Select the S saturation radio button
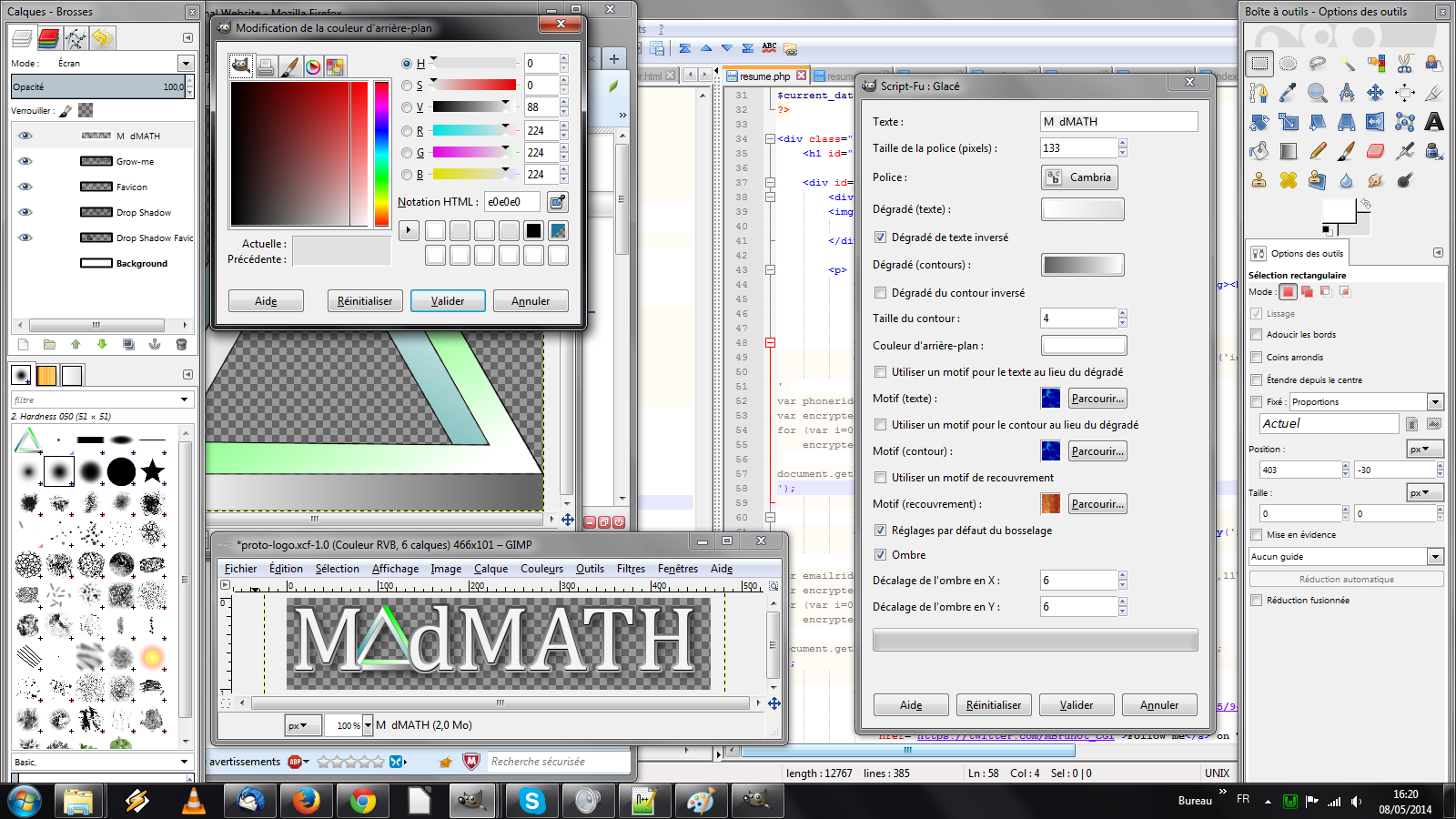 407,86
